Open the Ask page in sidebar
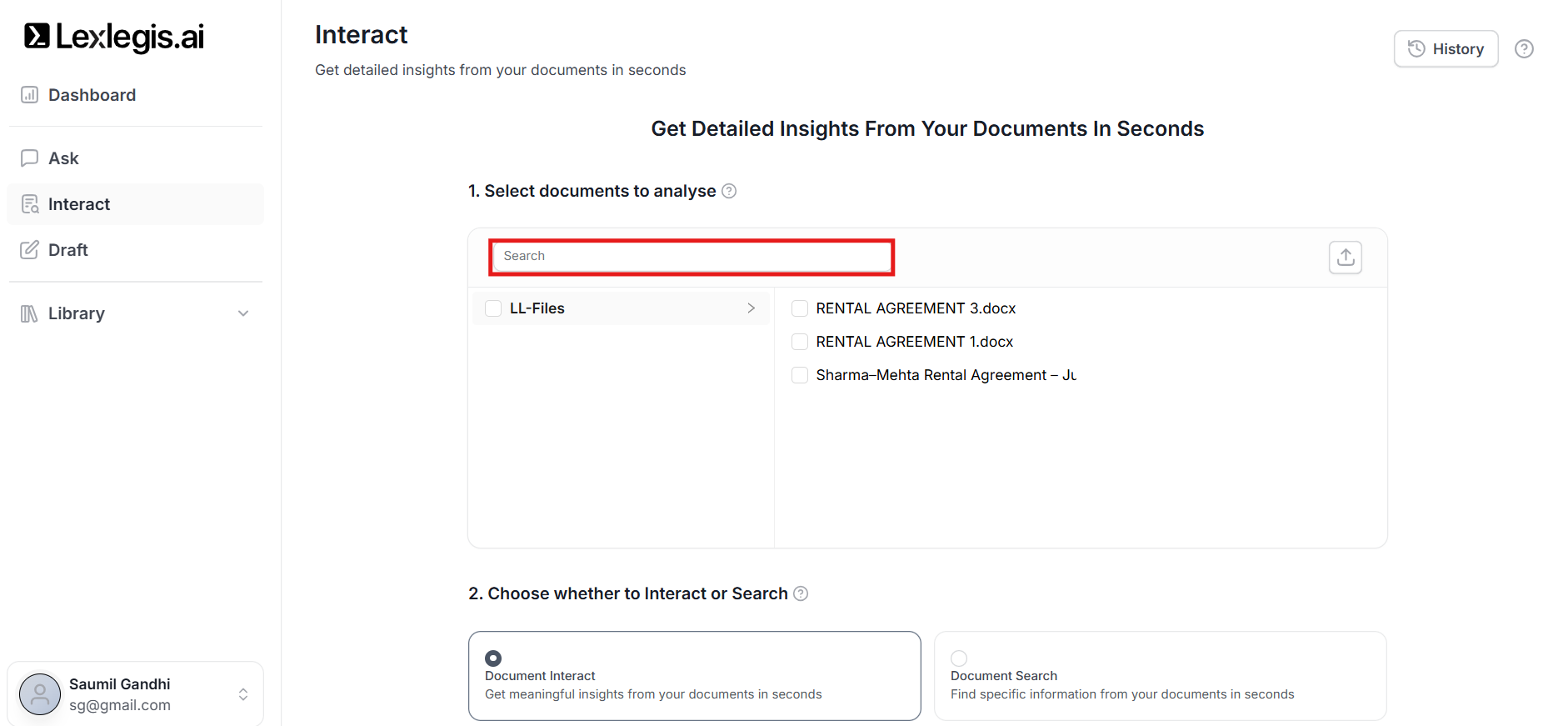 [x=63, y=158]
